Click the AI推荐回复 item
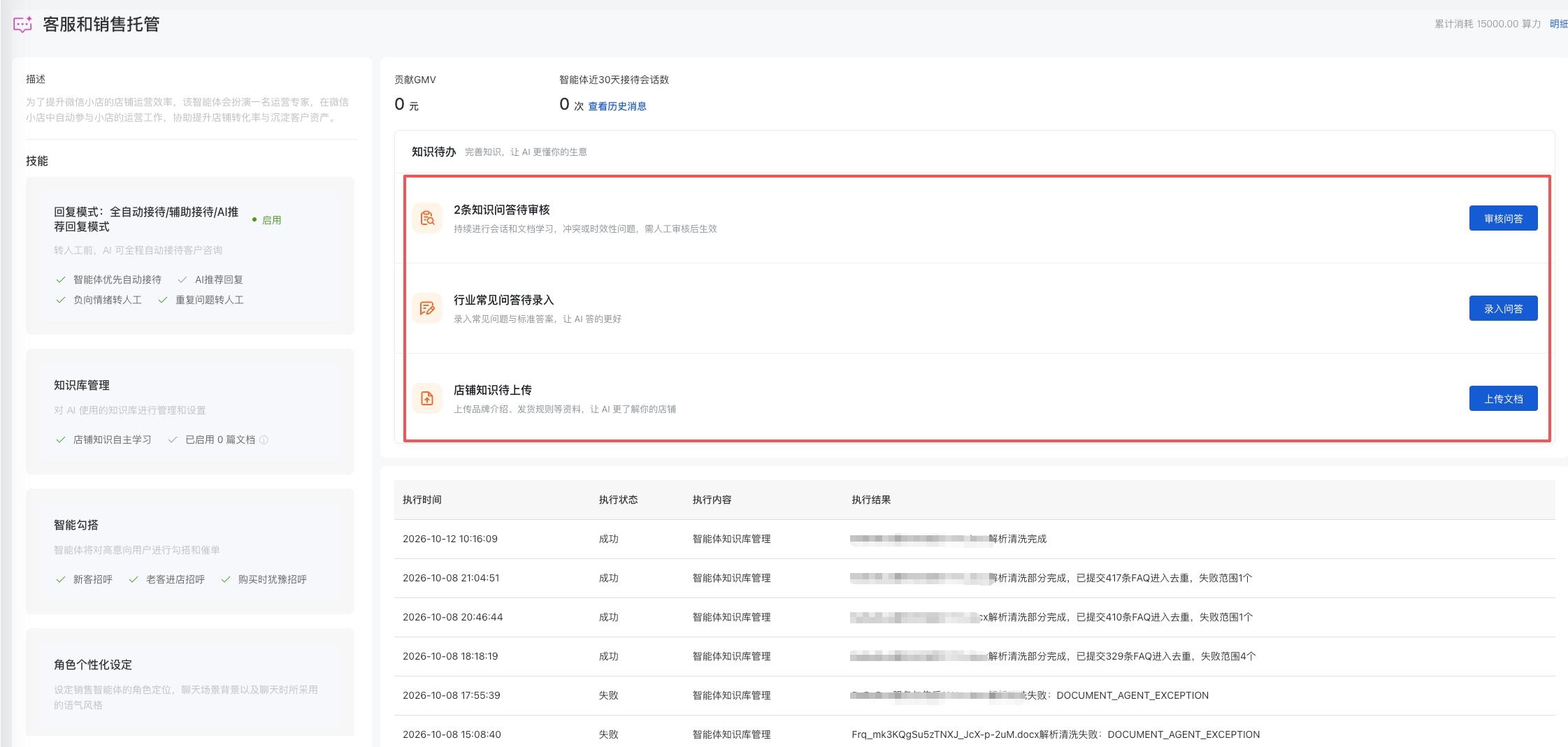Image resolution: width=1568 pixels, height=747 pixels. click(x=219, y=280)
